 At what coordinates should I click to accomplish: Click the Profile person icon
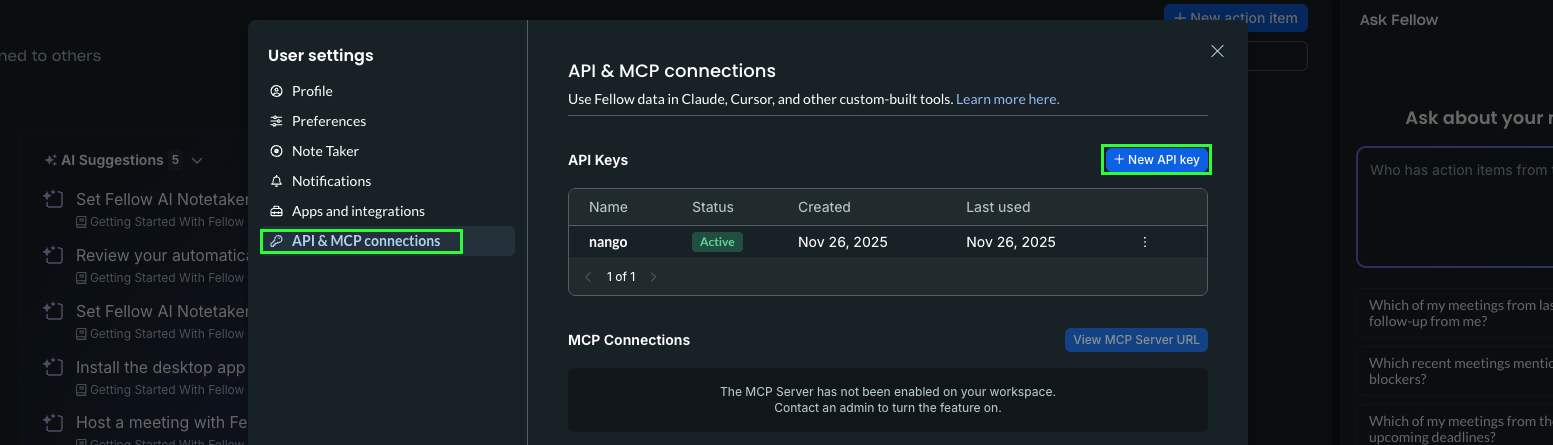click(x=276, y=91)
